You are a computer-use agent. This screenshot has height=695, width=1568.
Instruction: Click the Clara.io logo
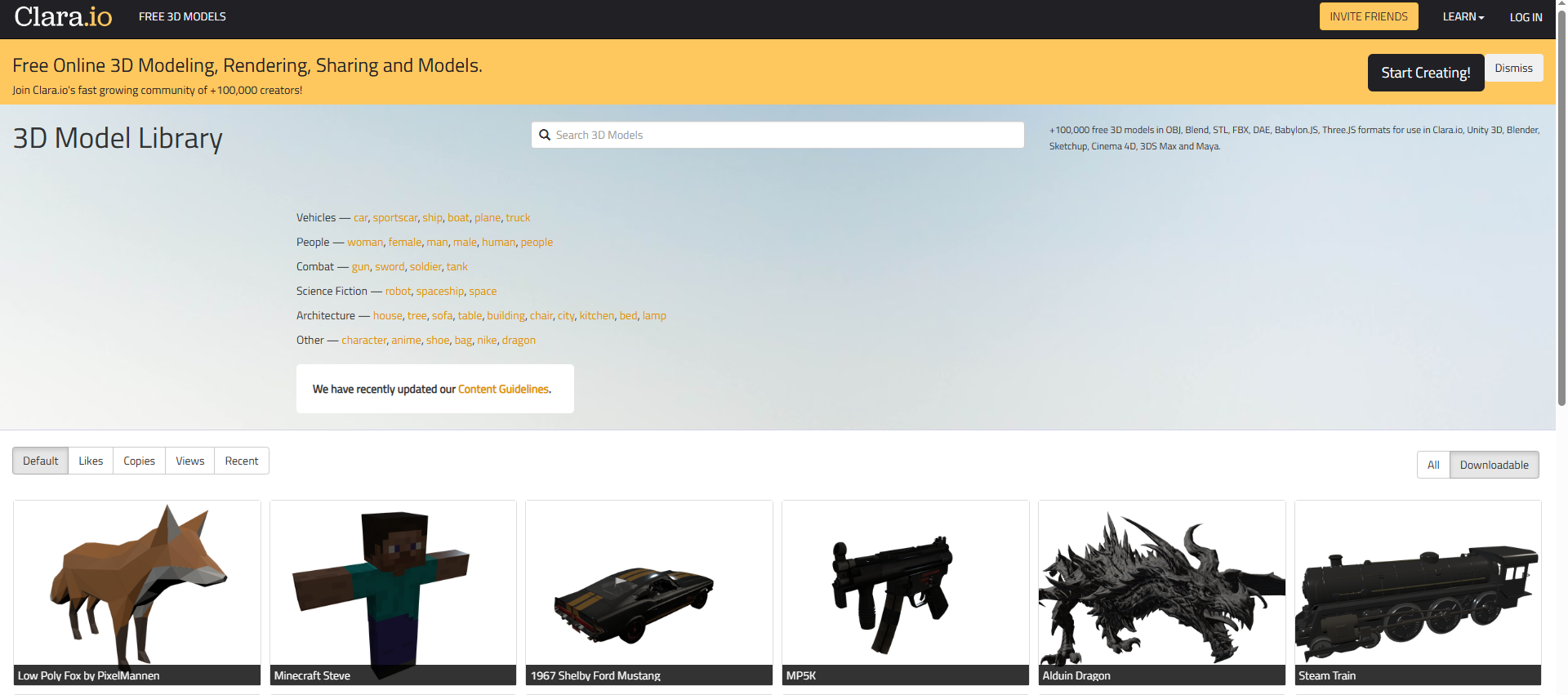(x=63, y=17)
